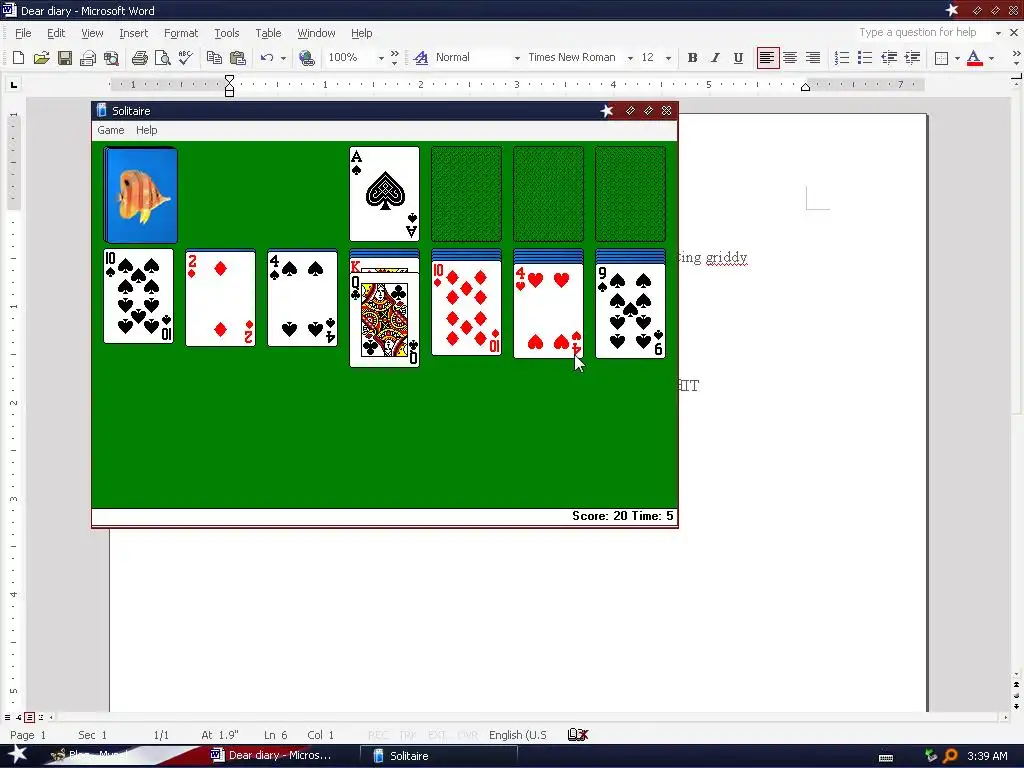Apply the red font color button
This screenshot has height=768, width=1024.
974,58
